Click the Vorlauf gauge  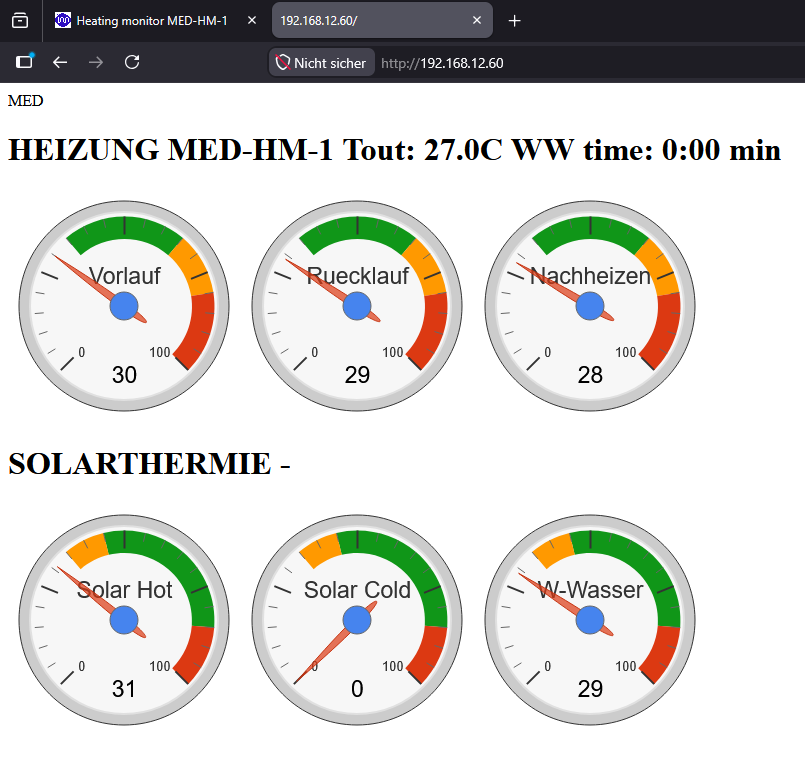(x=124, y=306)
